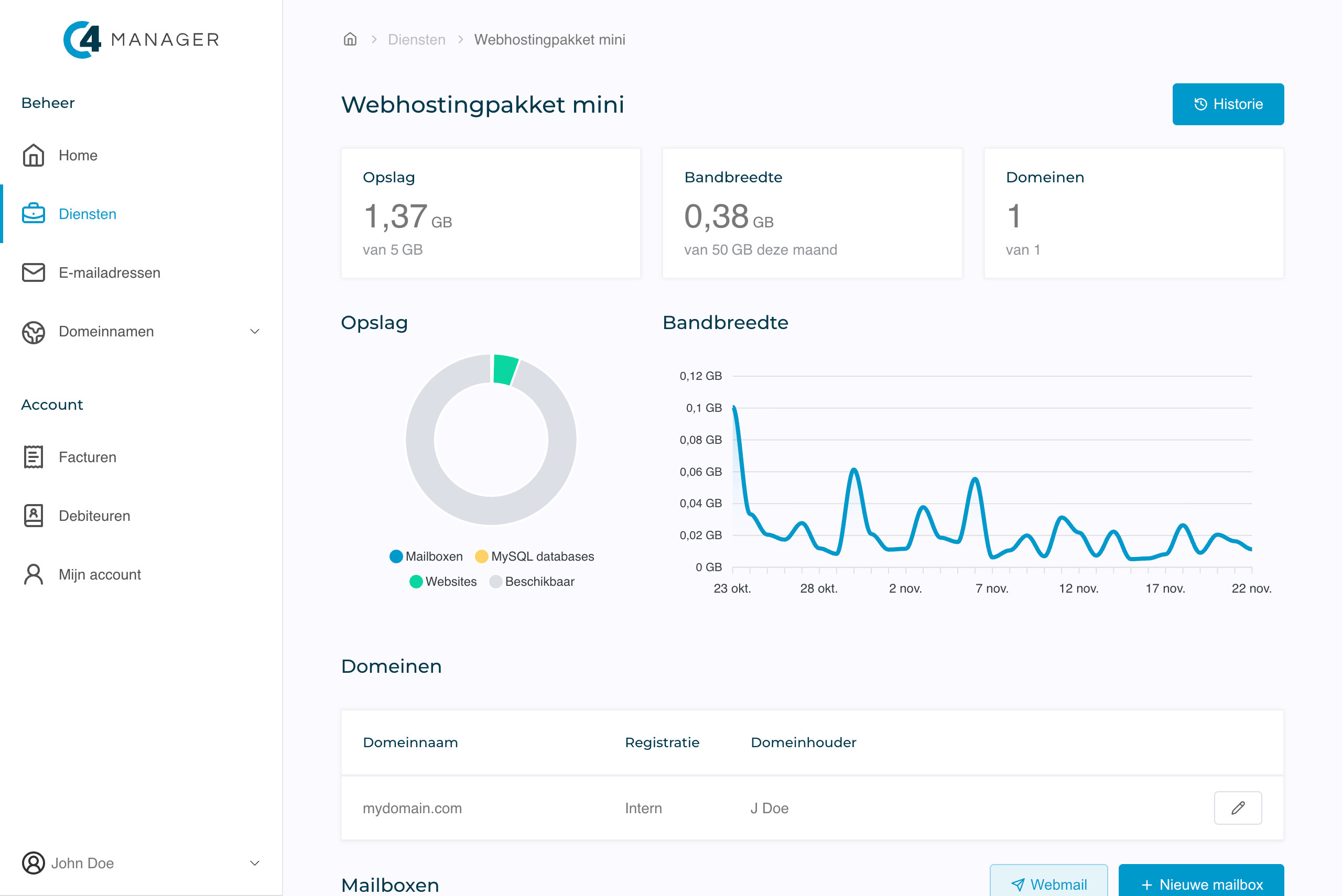Expand the John Doe account menu

[x=255, y=864]
